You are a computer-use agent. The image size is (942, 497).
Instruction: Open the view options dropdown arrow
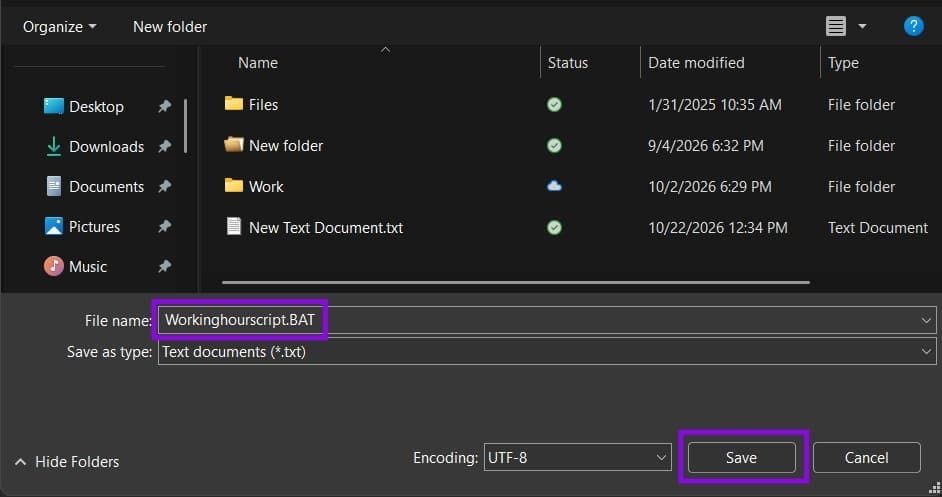click(862, 26)
